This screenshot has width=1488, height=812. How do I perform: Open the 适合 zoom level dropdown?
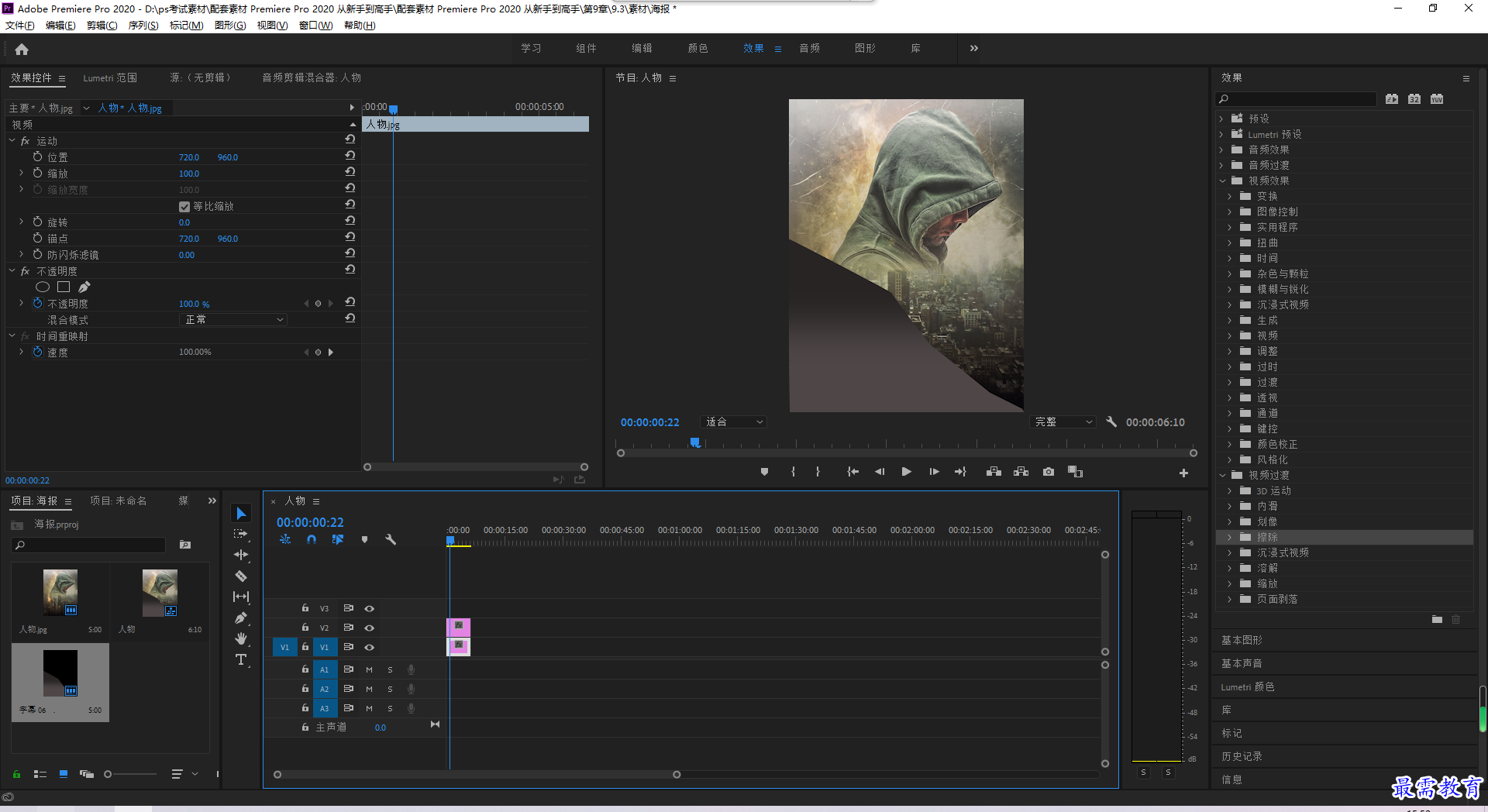pyautogui.click(x=733, y=422)
